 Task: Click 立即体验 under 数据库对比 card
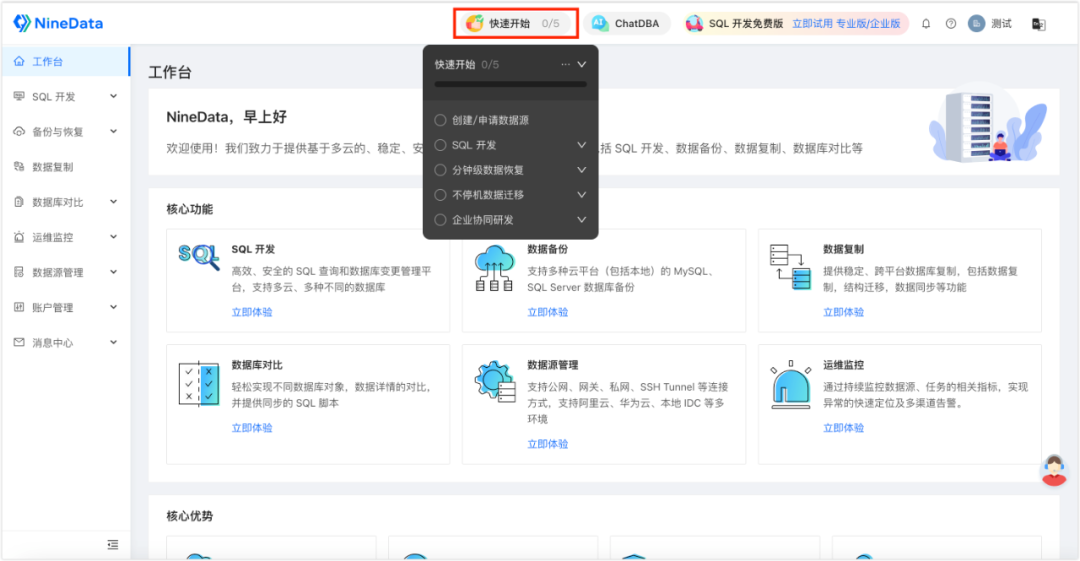click(252, 428)
